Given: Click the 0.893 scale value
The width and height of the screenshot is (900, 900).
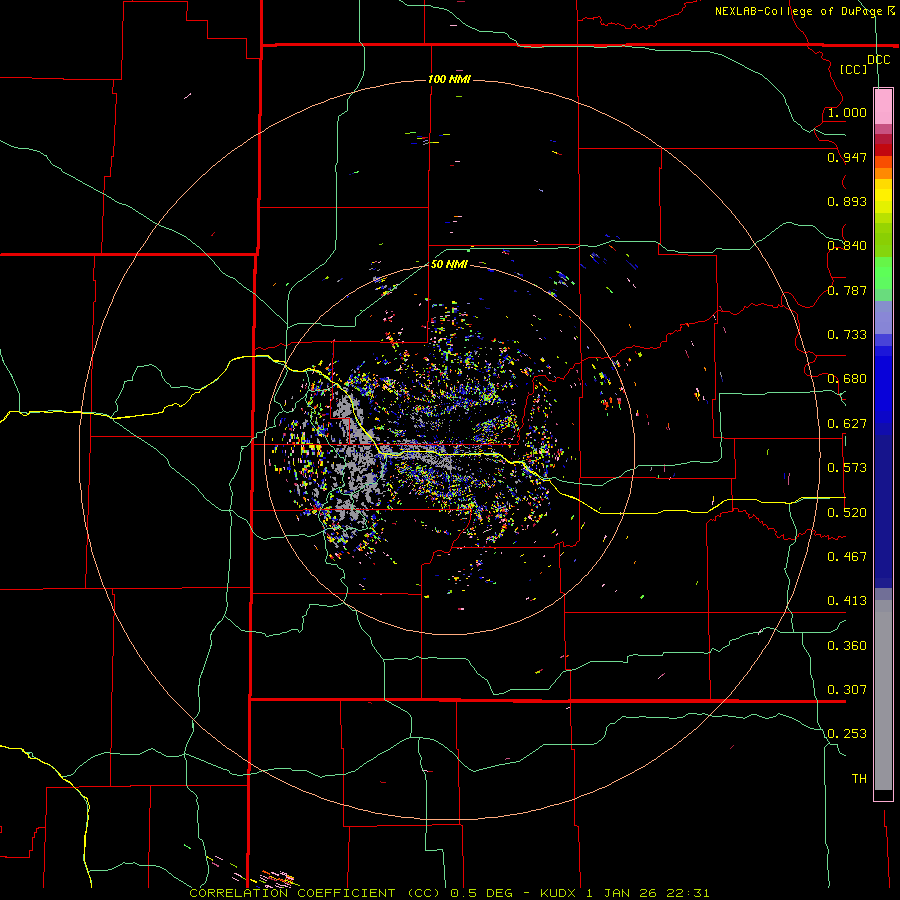Looking at the screenshot, I should pyautogui.click(x=847, y=201).
